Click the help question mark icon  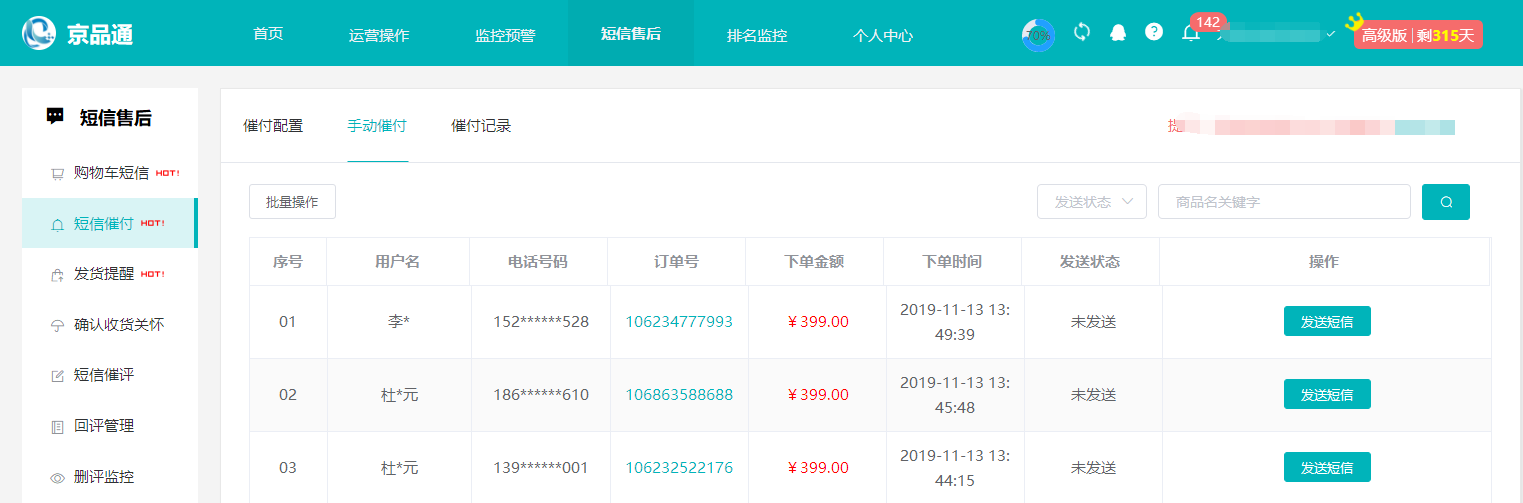pos(1154,32)
